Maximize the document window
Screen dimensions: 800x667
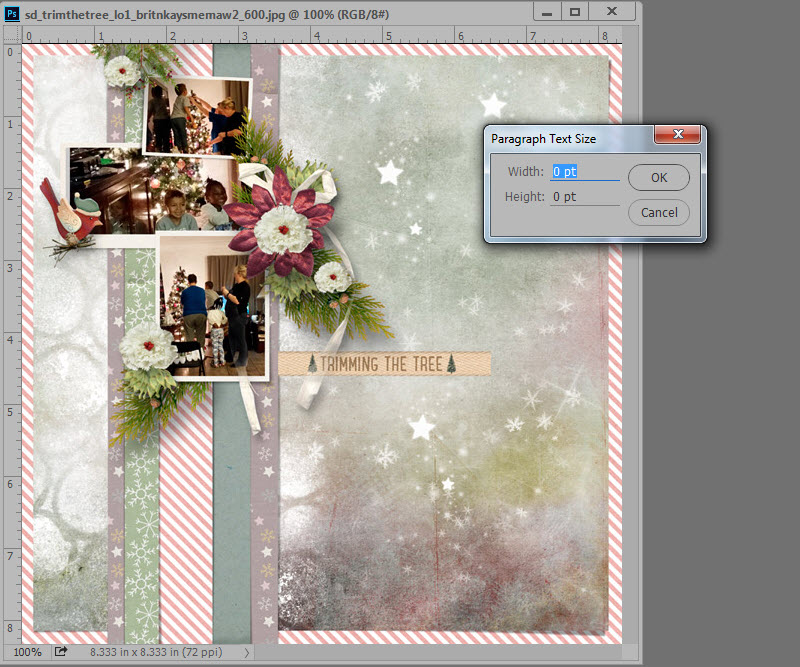pyautogui.click(x=576, y=12)
